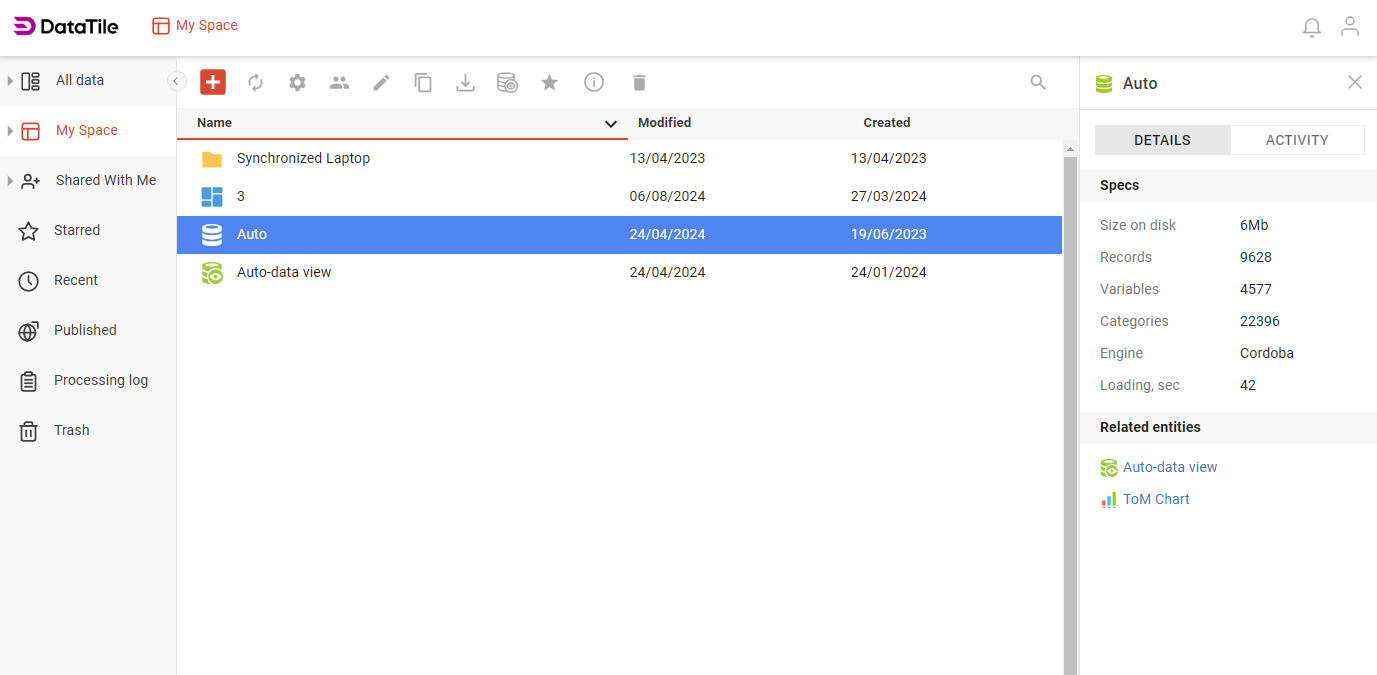Select the edit pencil toolbar icon

(x=381, y=82)
